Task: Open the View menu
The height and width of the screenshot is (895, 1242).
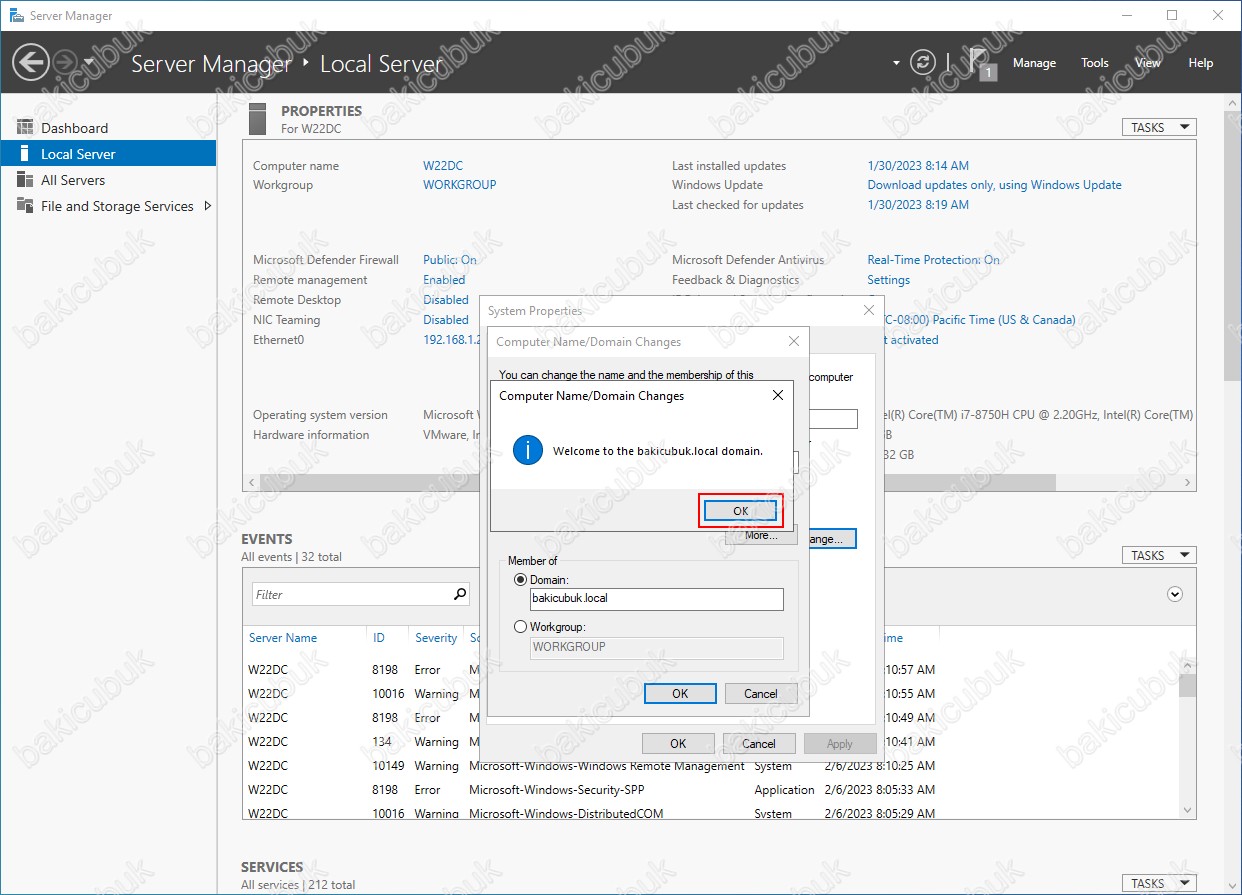Action: tap(1148, 63)
